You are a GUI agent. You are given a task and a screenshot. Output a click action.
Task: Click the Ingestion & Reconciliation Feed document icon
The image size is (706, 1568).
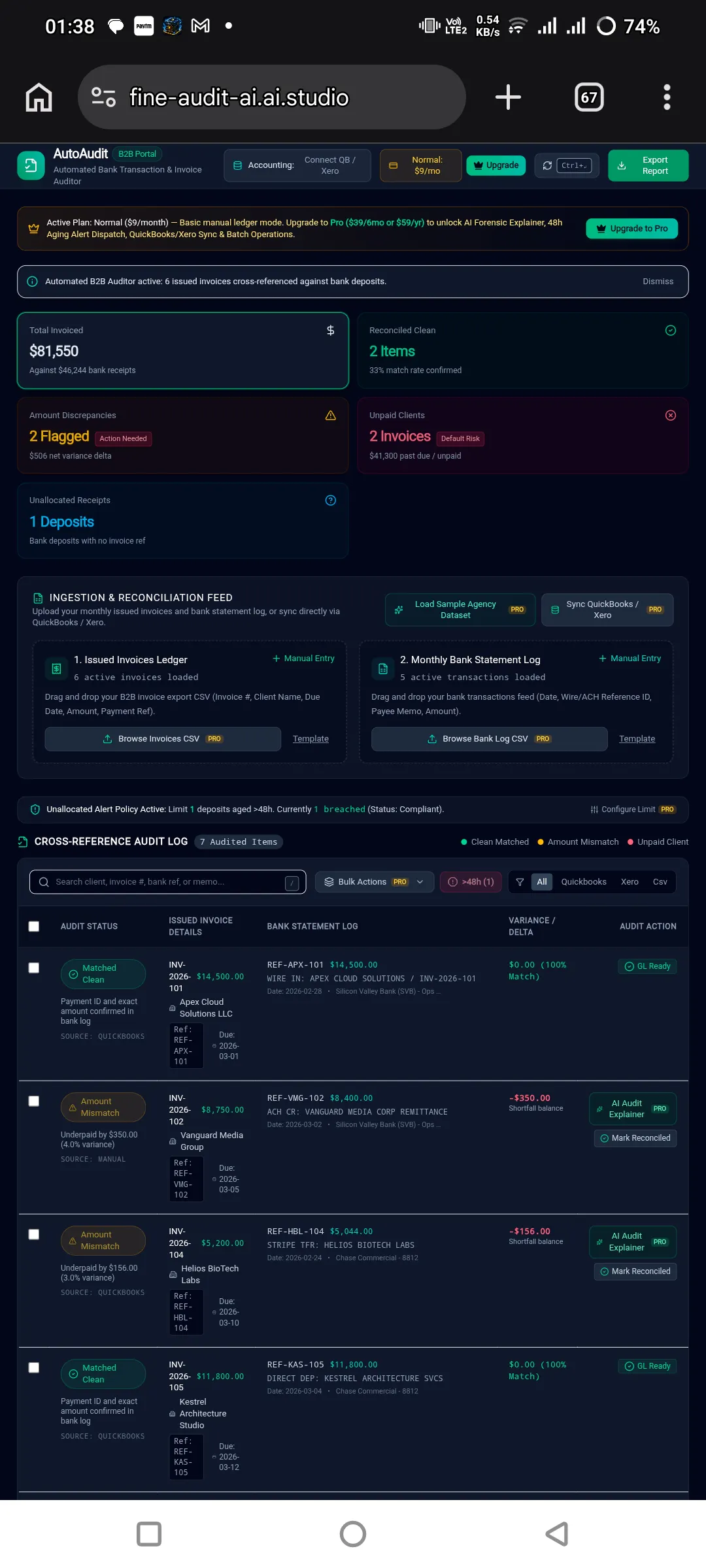[38, 598]
